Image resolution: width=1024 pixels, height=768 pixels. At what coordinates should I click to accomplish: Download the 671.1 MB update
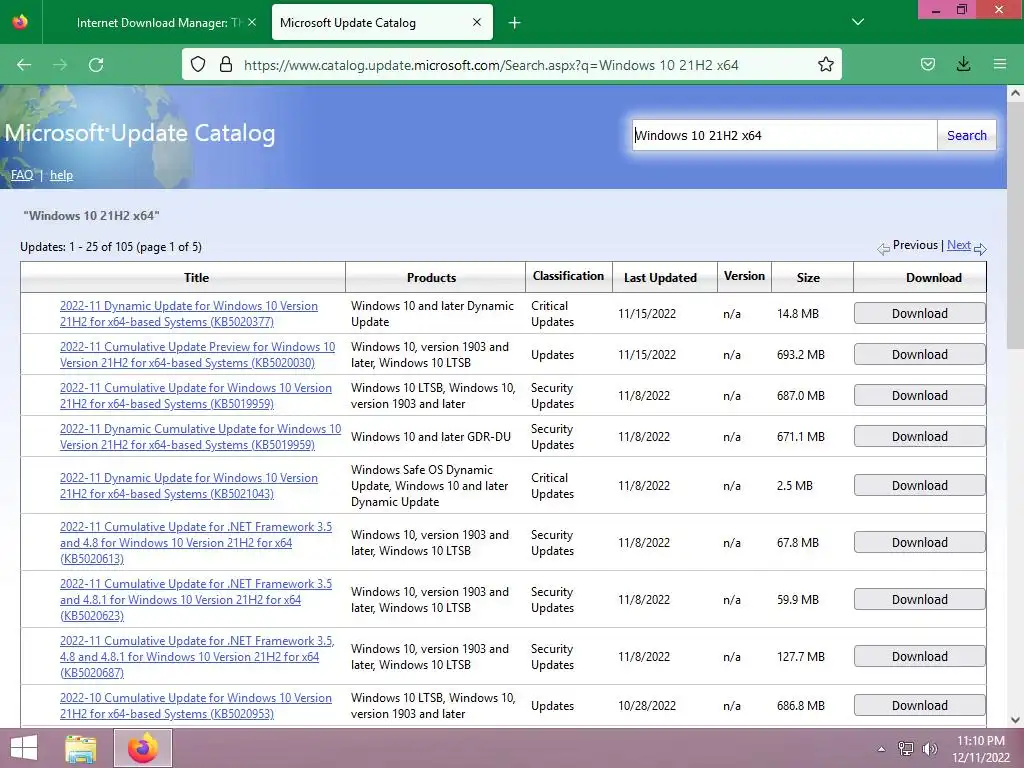pyautogui.click(x=920, y=437)
